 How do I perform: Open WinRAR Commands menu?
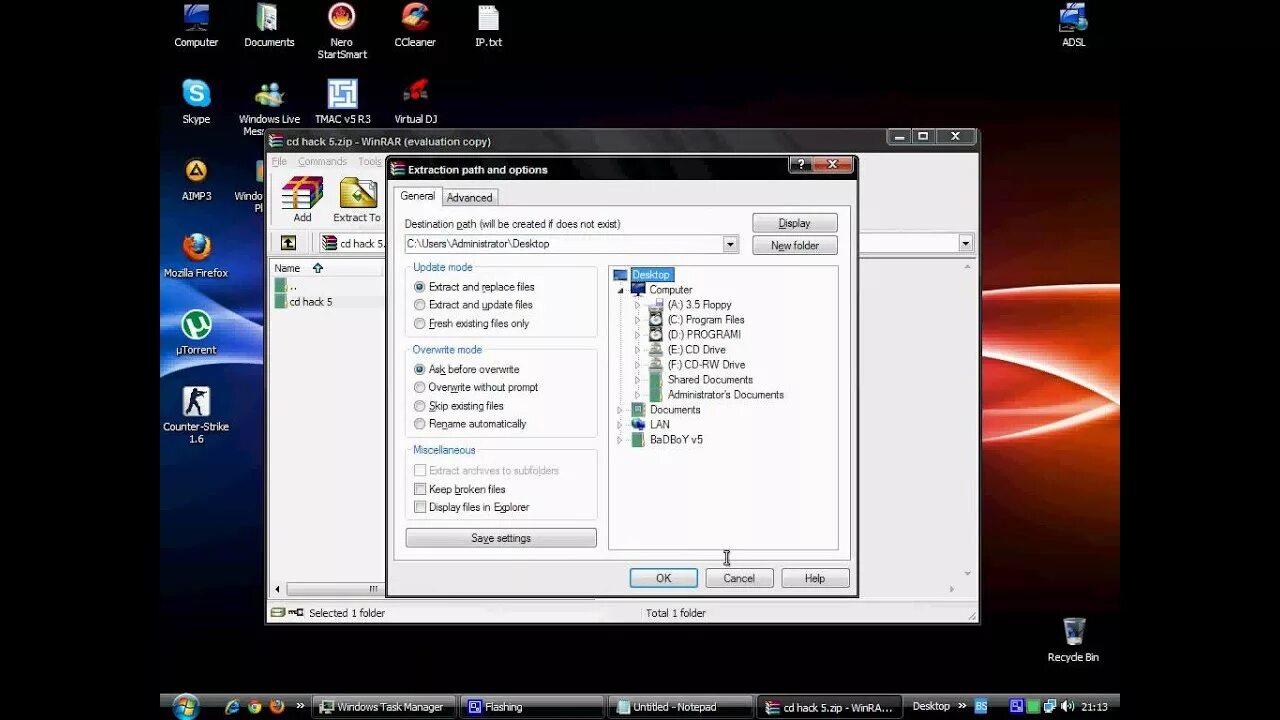(322, 162)
